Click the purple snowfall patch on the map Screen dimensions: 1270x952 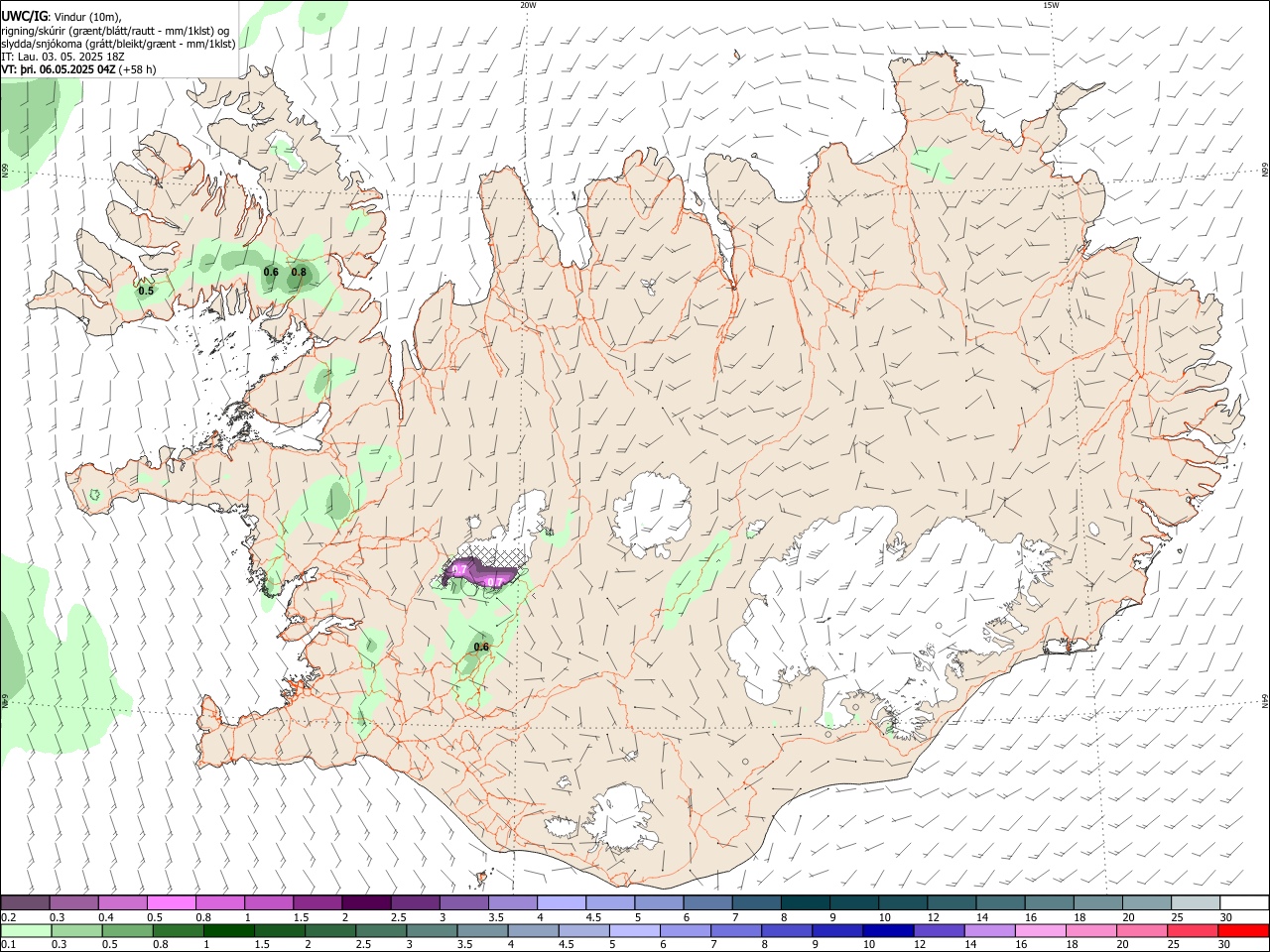click(x=480, y=573)
